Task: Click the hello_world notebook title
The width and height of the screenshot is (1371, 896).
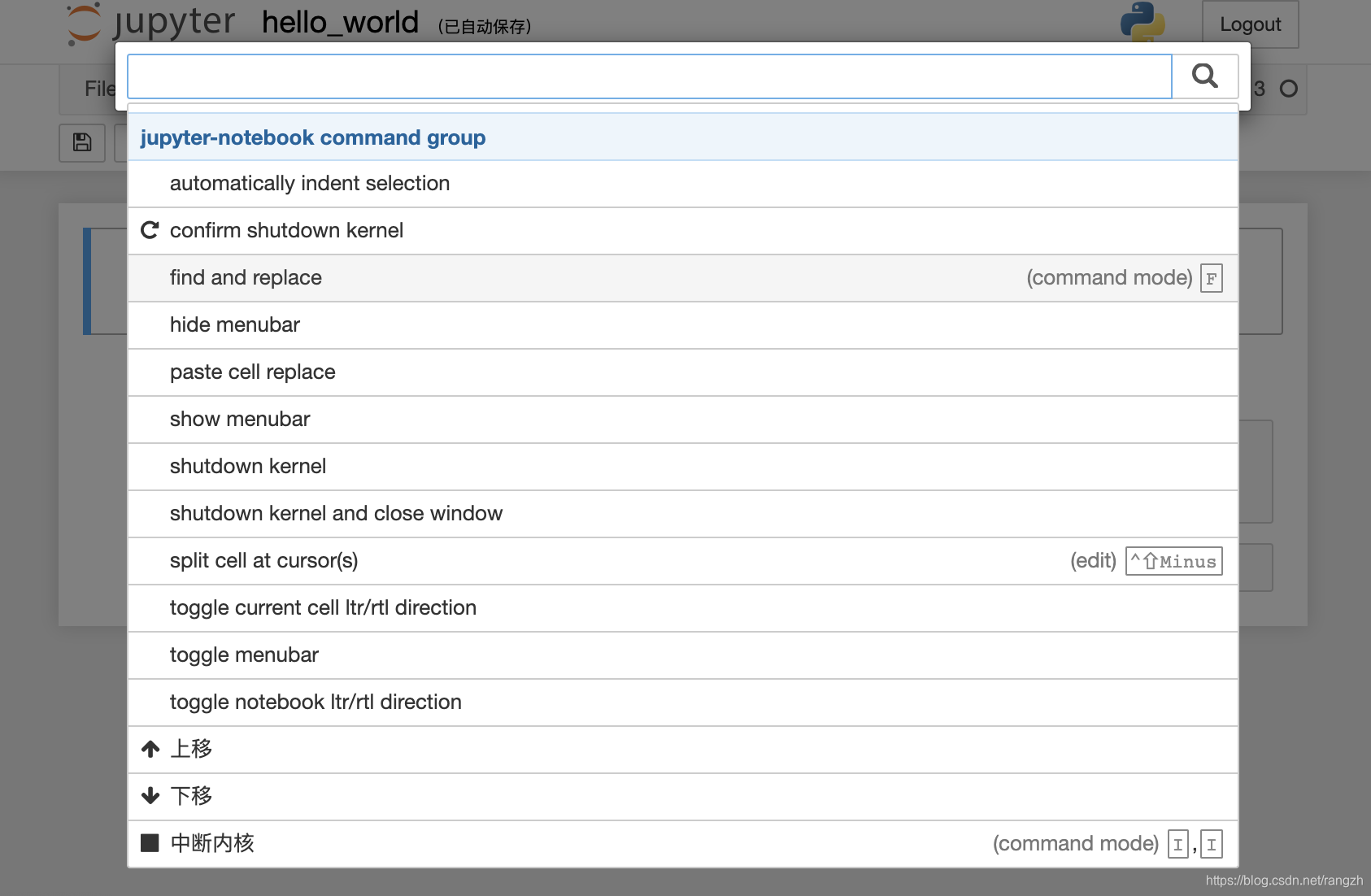Action: [340, 23]
